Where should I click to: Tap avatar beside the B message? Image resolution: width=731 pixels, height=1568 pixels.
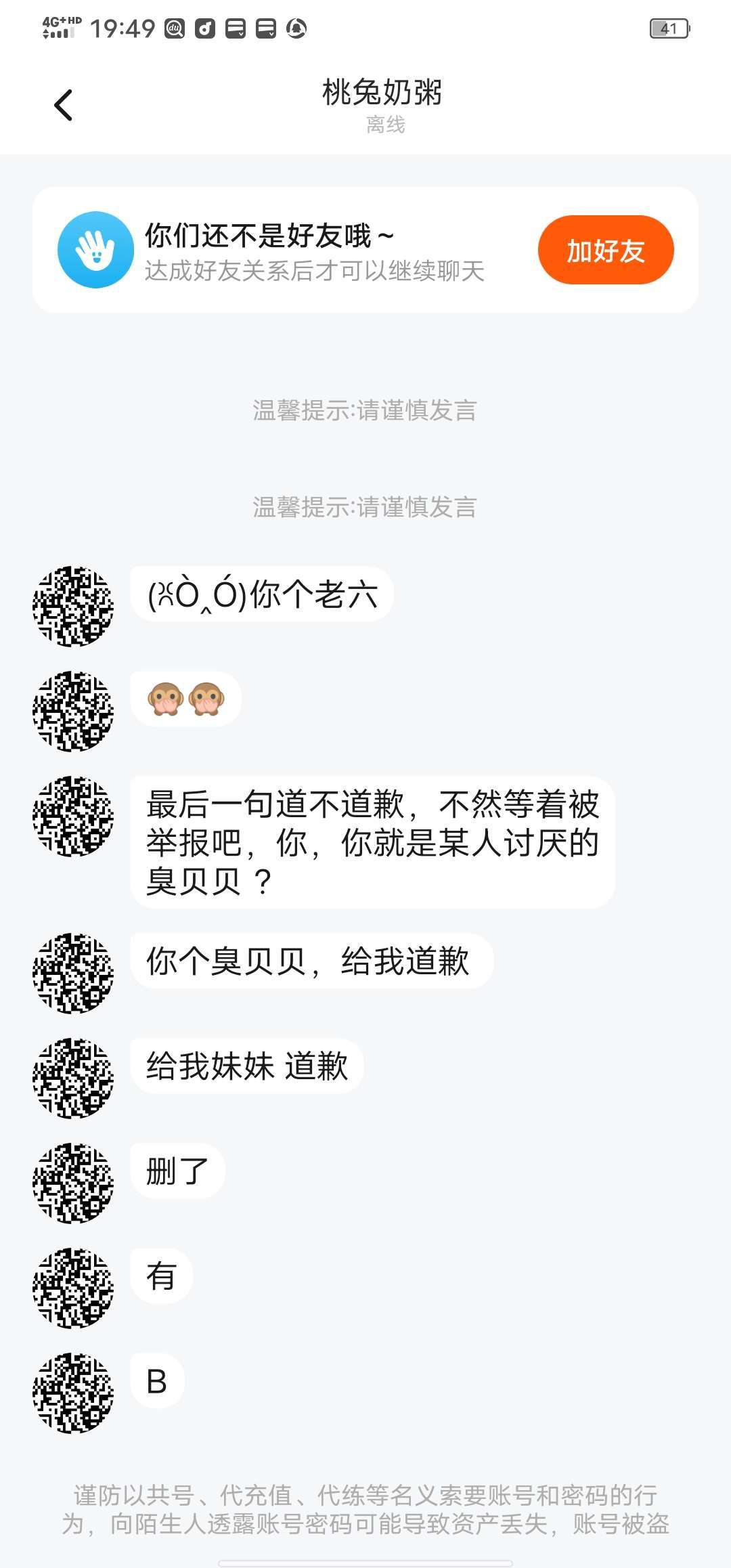click(73, 1393)
